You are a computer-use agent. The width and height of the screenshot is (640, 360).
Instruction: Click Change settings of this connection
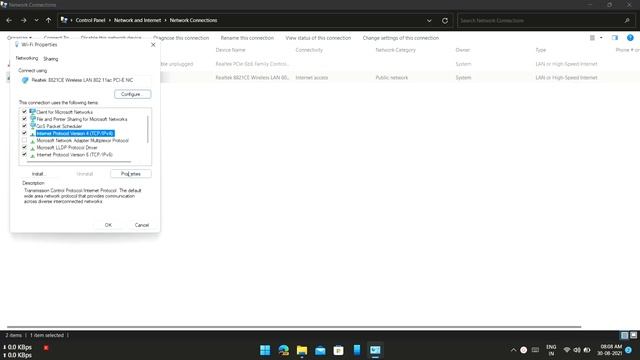pos(400,38)
